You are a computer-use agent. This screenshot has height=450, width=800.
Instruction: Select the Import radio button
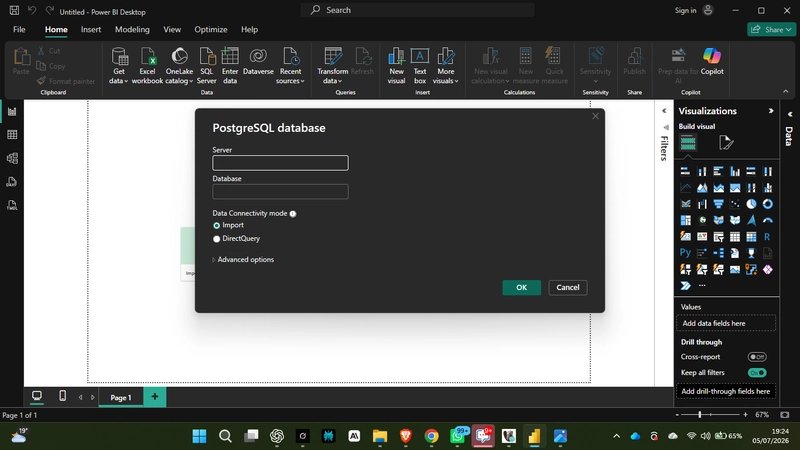coord(216,226)
